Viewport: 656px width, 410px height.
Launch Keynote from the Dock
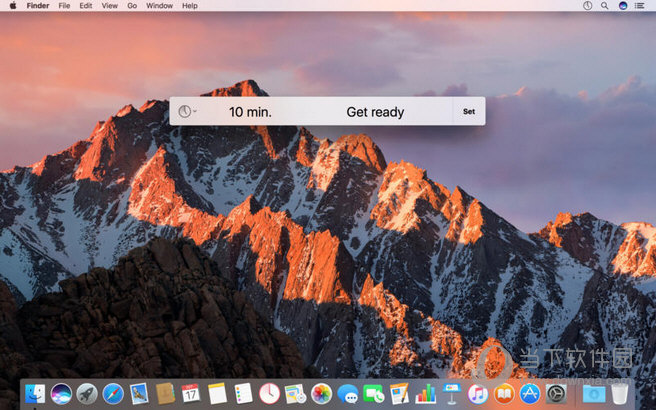click(452, 394)
